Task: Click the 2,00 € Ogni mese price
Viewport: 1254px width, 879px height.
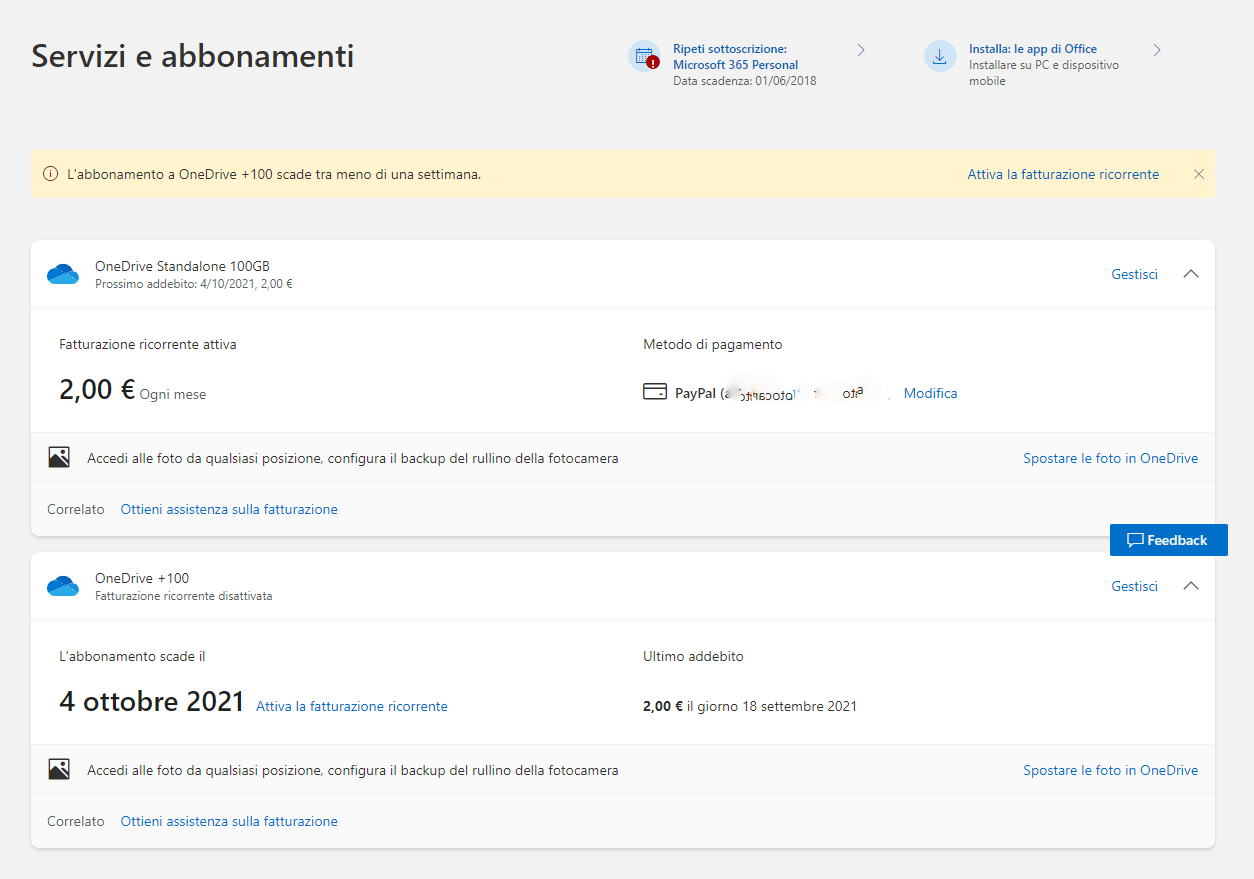Action: (132, 390)
